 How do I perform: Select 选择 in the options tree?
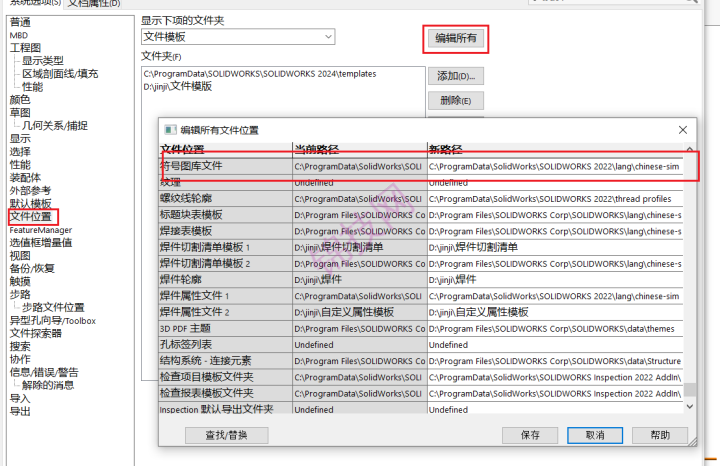tap(20, 152)
